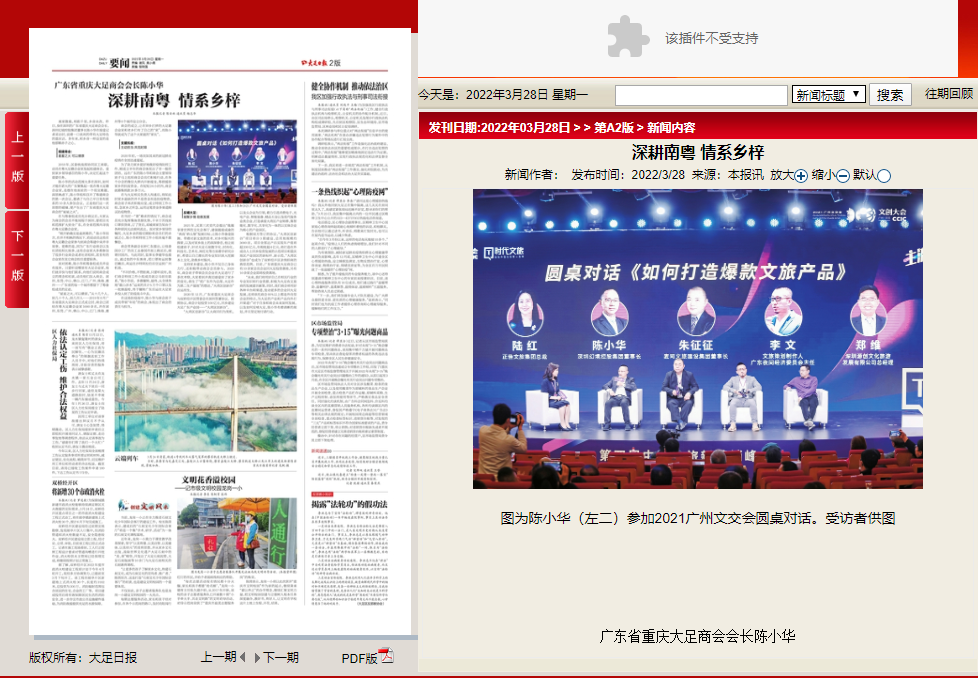Click the 来源：本报讯 source text
This screenshot has height=678, width=978.
[727, 175]
